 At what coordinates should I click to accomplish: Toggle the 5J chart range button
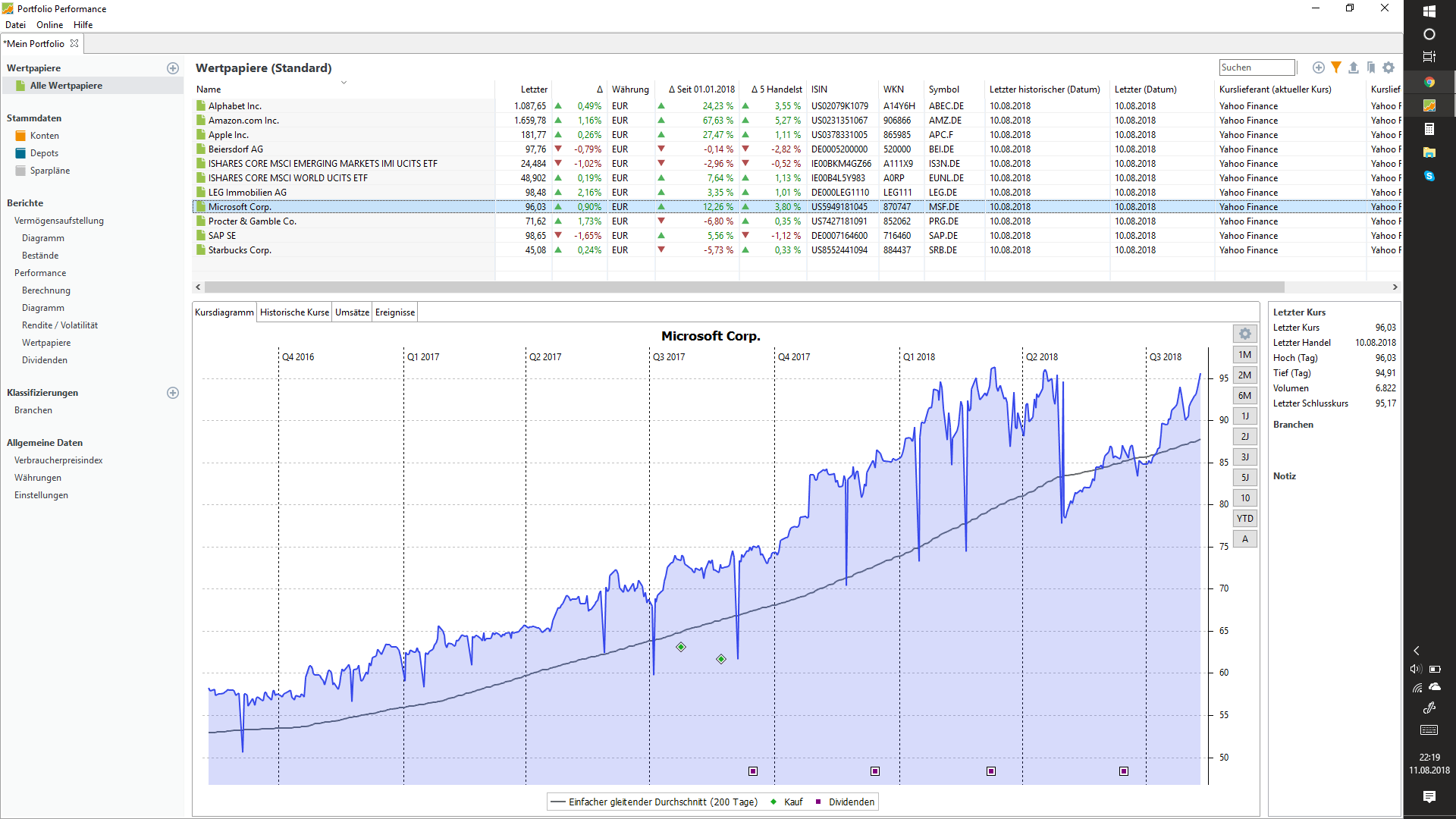pos(1245,478)
